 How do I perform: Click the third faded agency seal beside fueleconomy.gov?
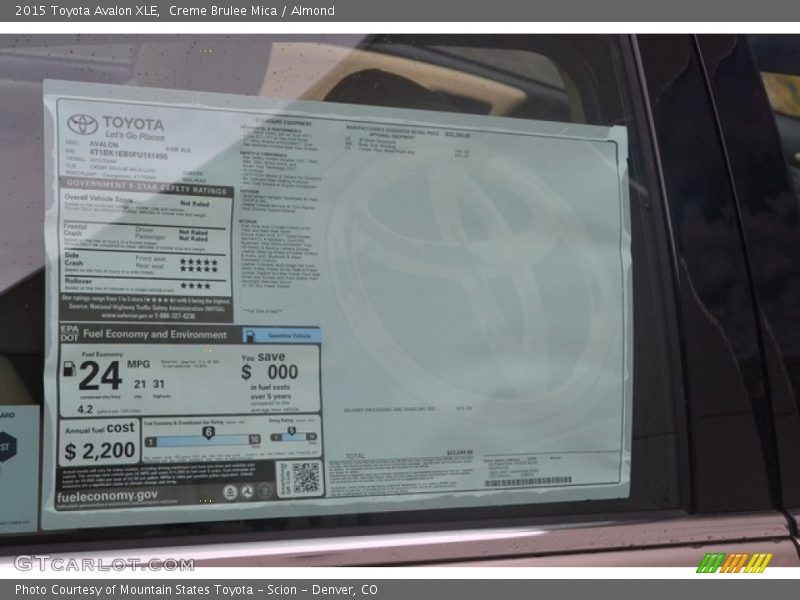point(264,492)
